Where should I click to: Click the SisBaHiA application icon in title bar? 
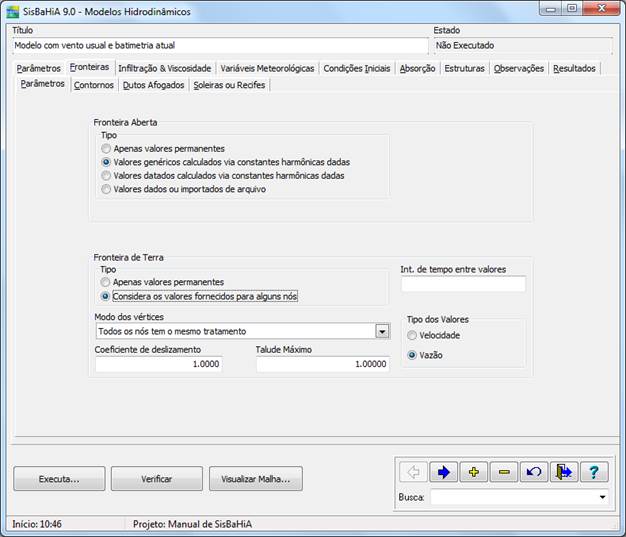click(x=12, y=12)
